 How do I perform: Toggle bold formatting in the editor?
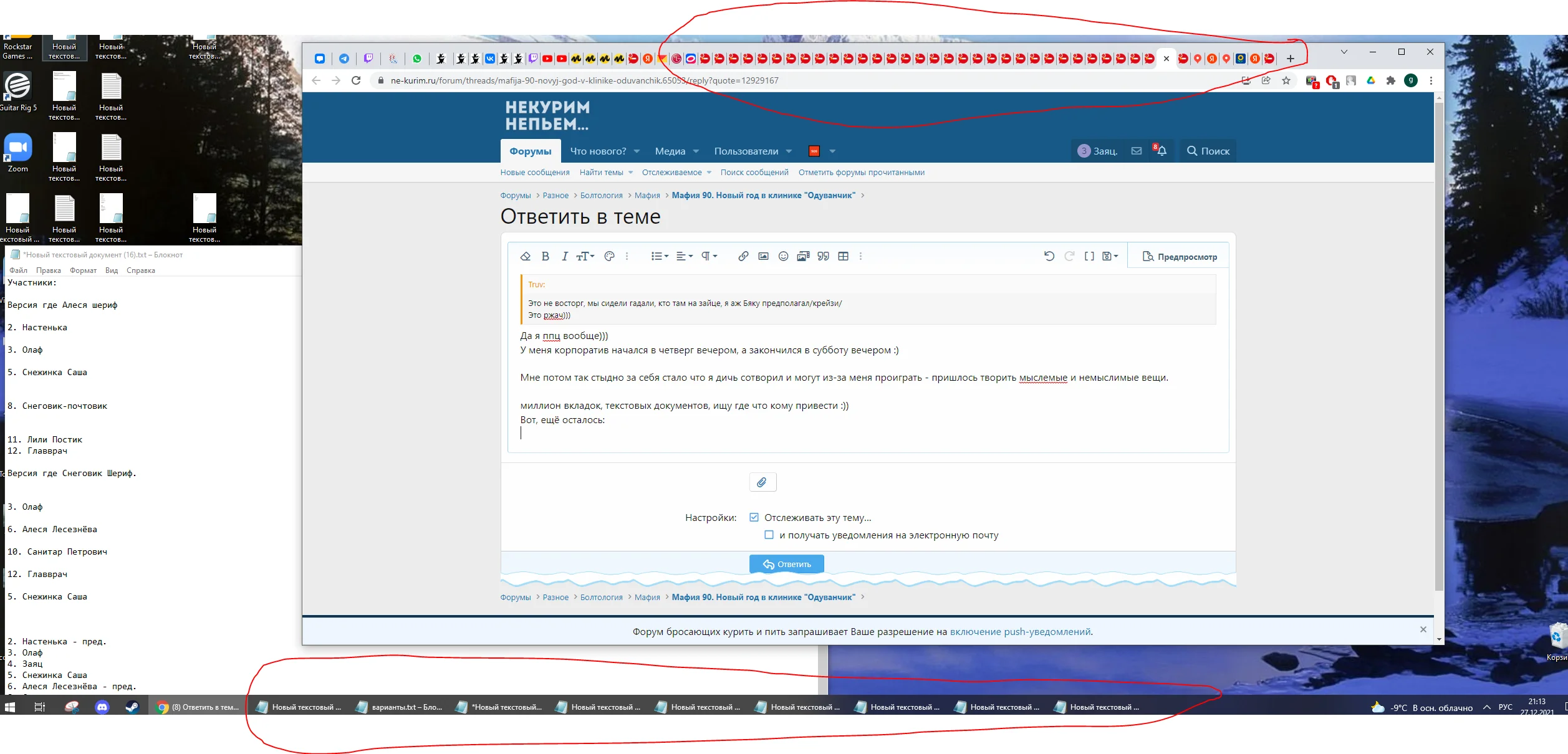[545, 256]
